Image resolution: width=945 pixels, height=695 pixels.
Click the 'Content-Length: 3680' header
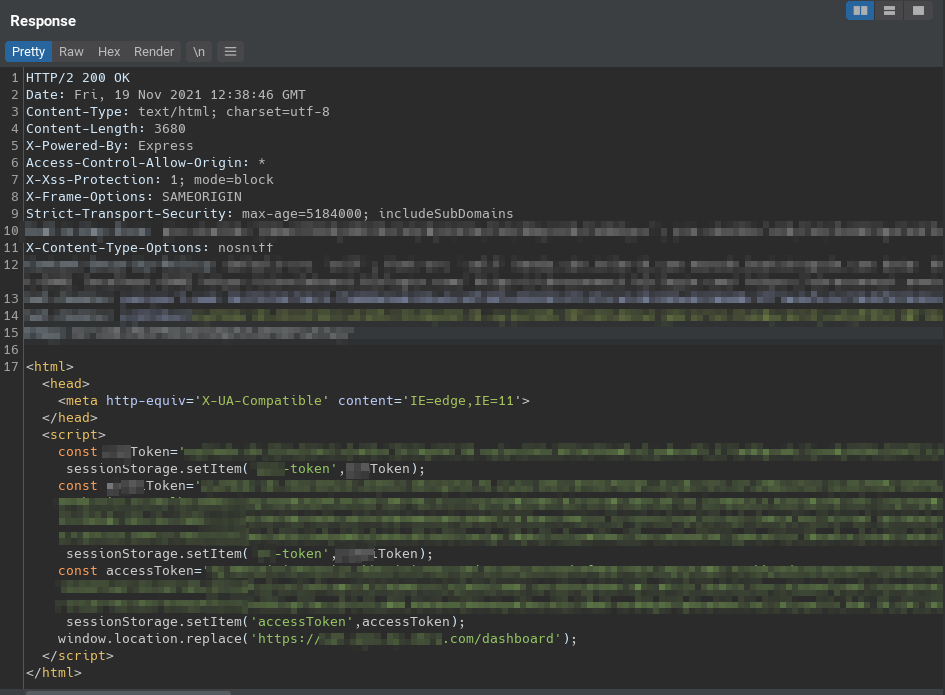pyautogui.click(x=105, y=128)
